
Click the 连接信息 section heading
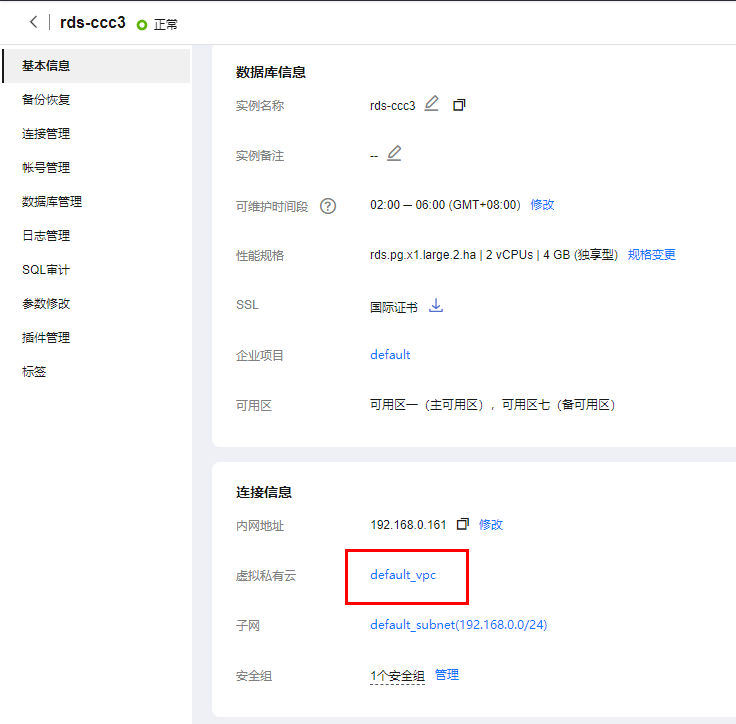(264, 492)
